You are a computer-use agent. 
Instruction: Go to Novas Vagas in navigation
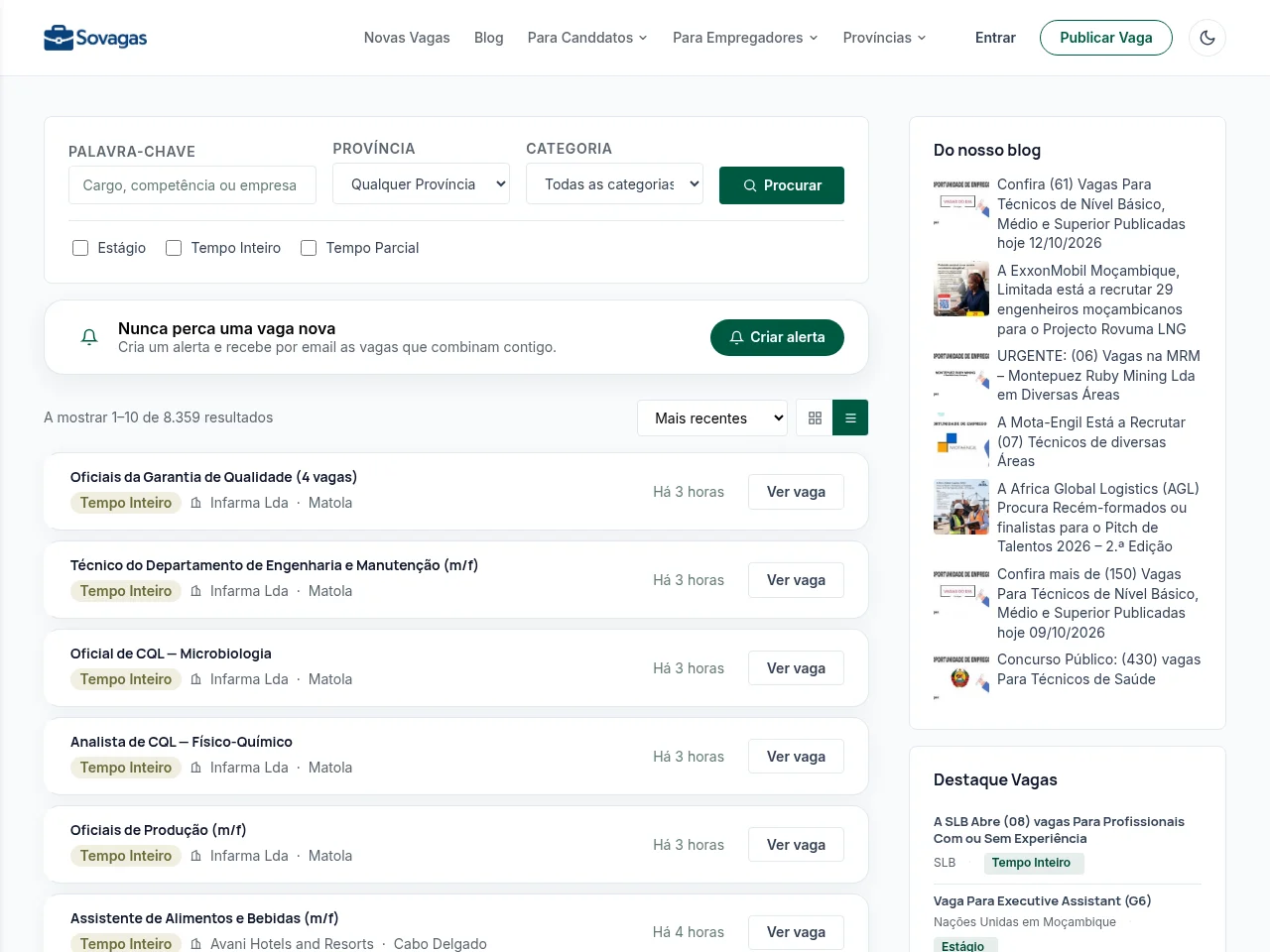[407, 38]
